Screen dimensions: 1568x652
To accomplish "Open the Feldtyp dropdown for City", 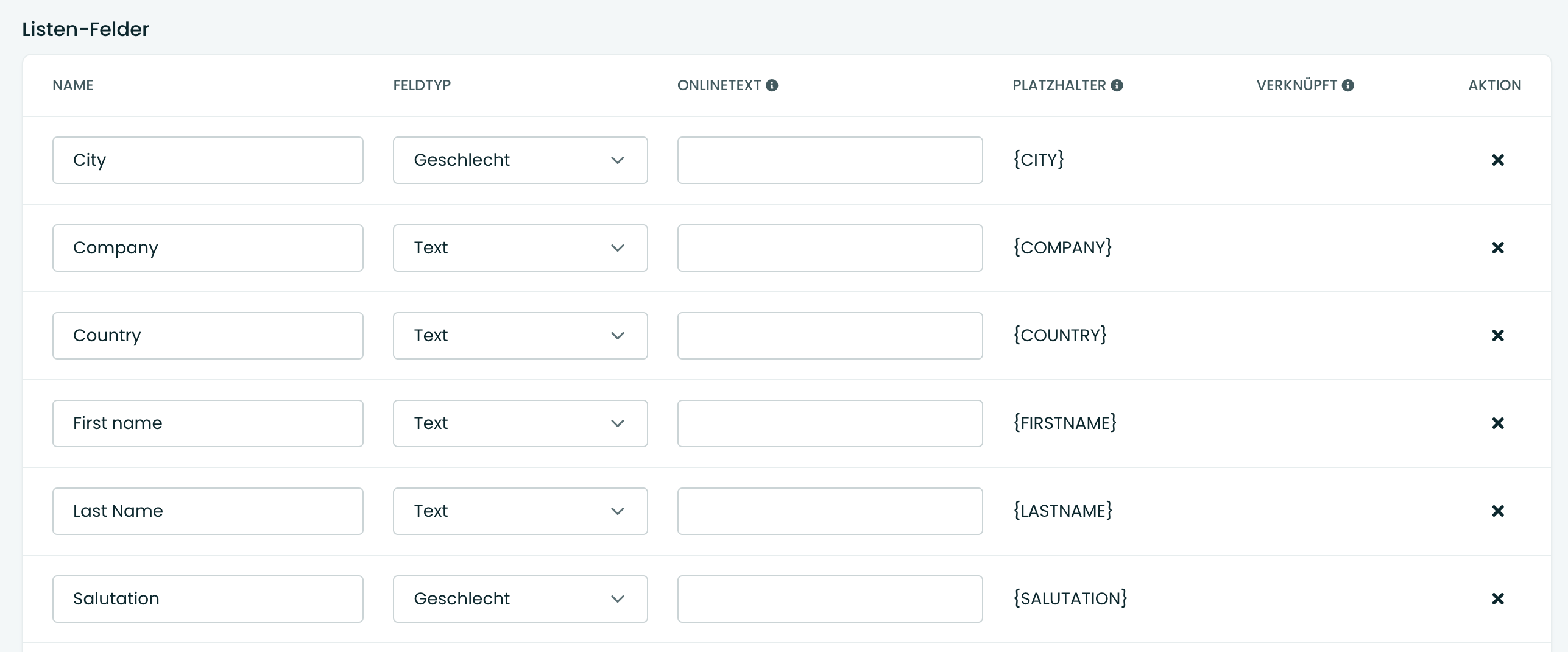I will pos(520,160).
